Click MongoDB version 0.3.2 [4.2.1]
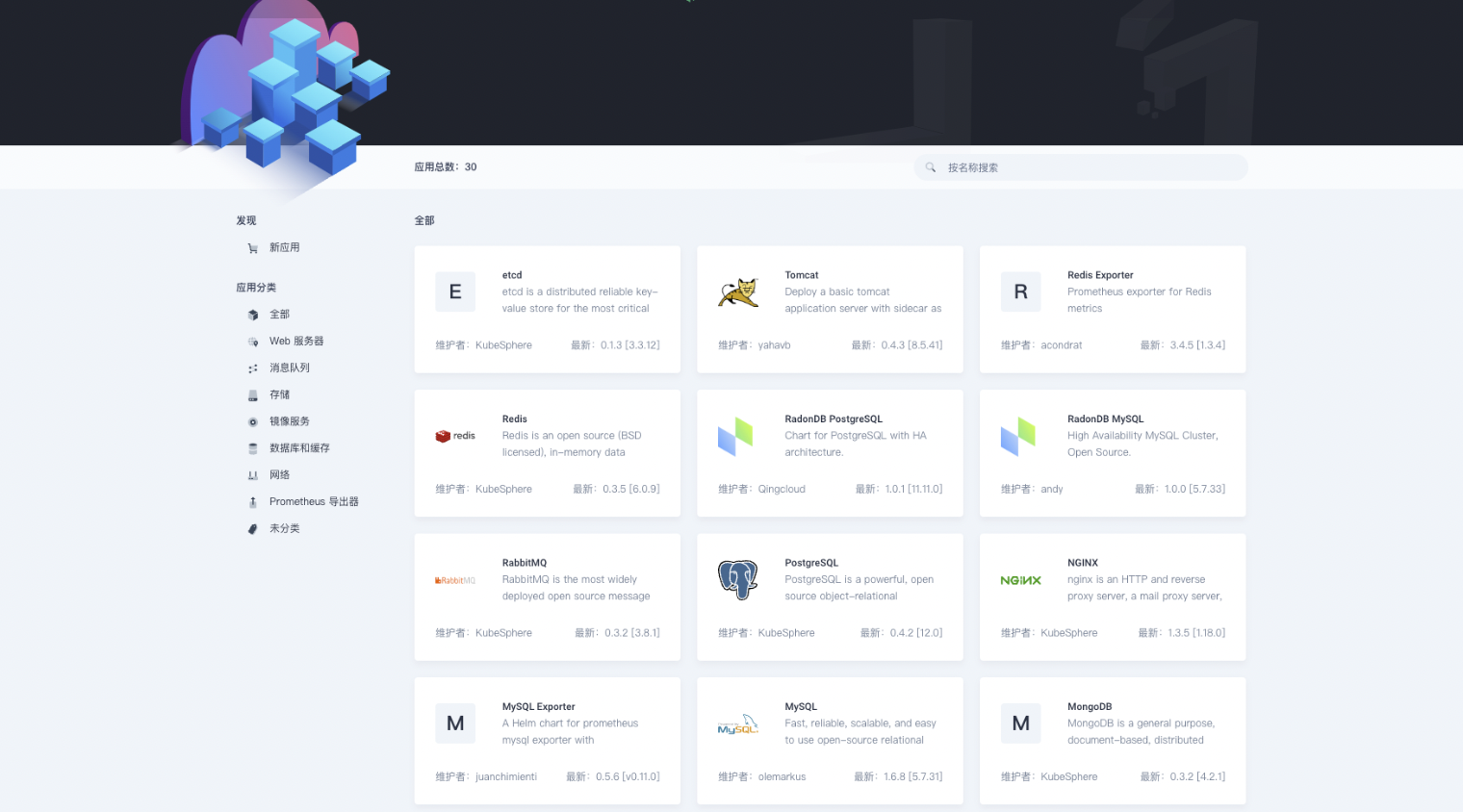The height and width of the screenshot is (812, 1463). coord(1197,777)
